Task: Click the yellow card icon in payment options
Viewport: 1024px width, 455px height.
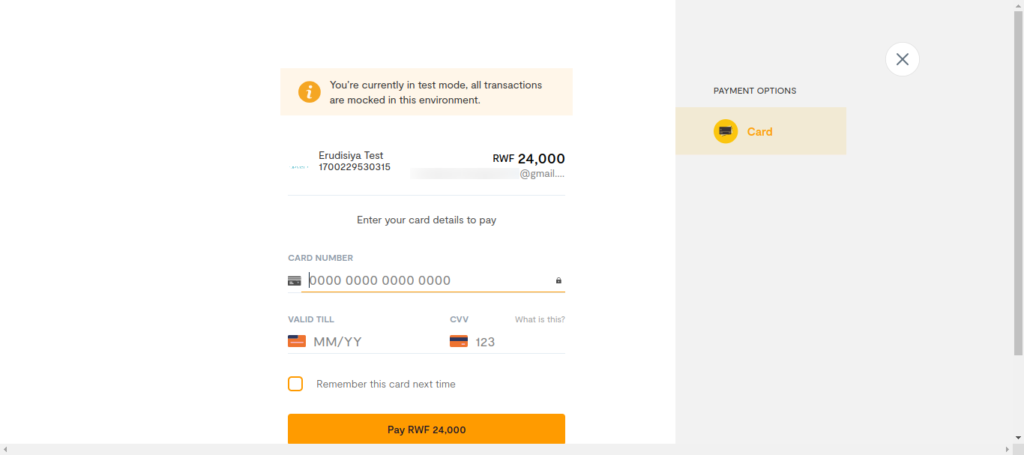Action: pyautogui.click(x=725, y=131)
